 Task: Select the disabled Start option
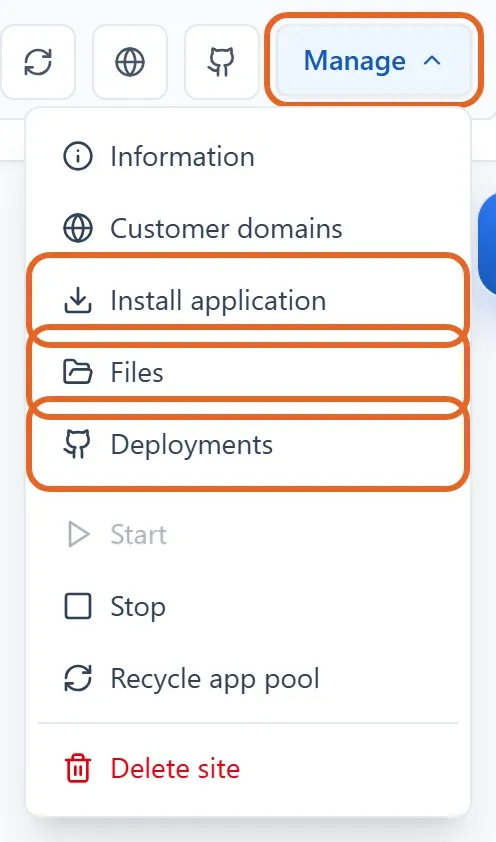coord(248,535)
